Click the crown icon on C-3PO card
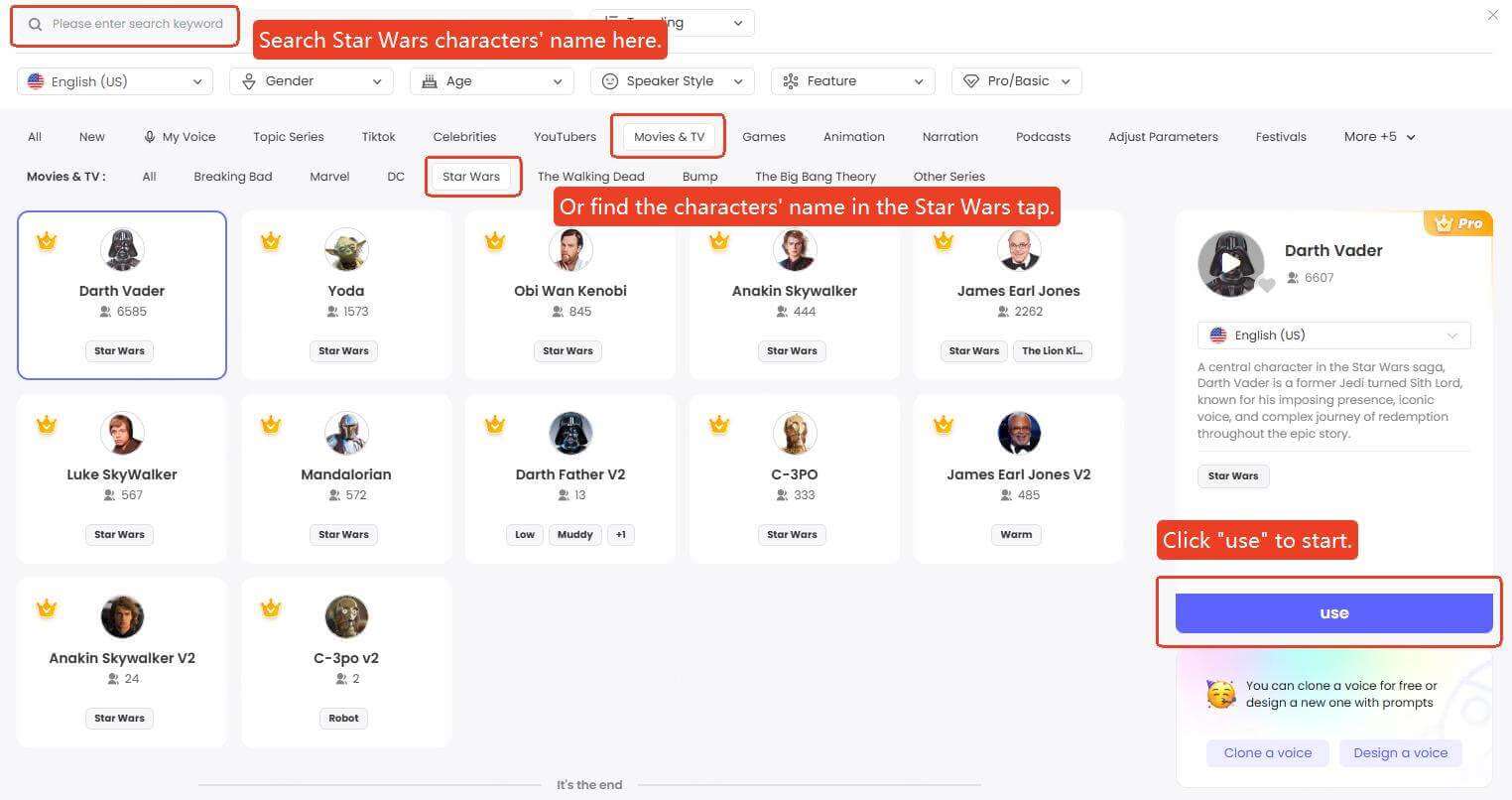Image resolution: width=1512 pixels, height=800 pixels. 718,425
